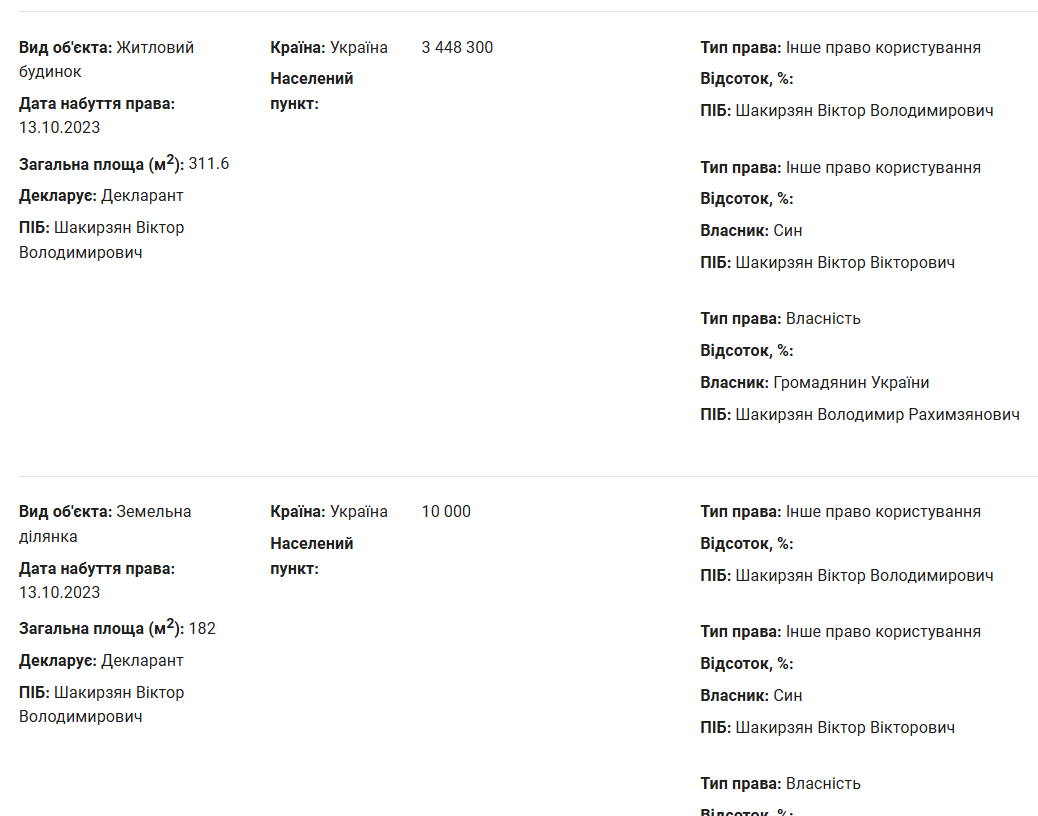This screenshot has height=816, width=1038.
Task: Click owner "Син" in the land plot section
Action: (x=788, y=696)
